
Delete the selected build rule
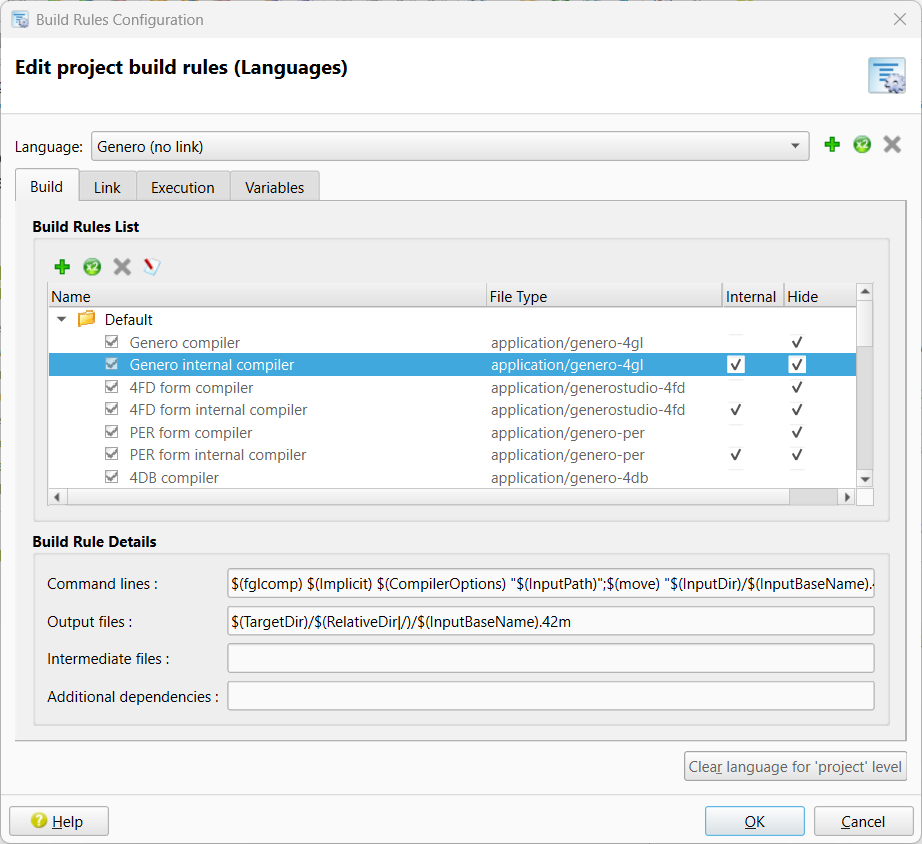point(122,267)
